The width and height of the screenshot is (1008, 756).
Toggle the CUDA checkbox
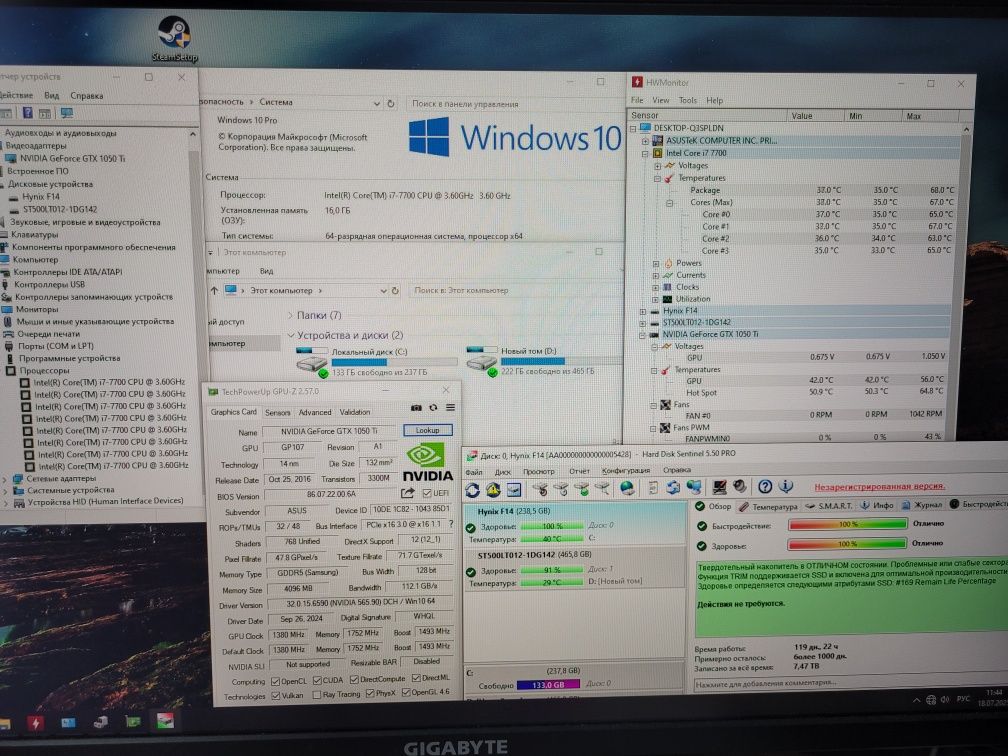click(x=317, y=680)
